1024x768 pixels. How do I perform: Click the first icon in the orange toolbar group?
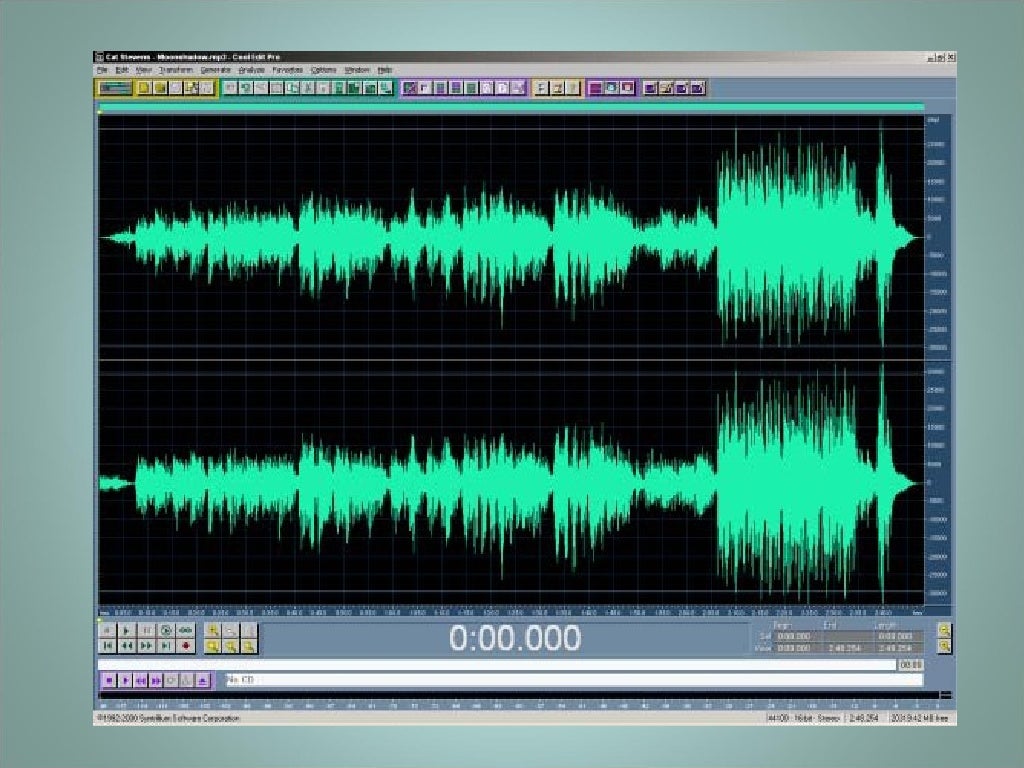pos(541,88)
